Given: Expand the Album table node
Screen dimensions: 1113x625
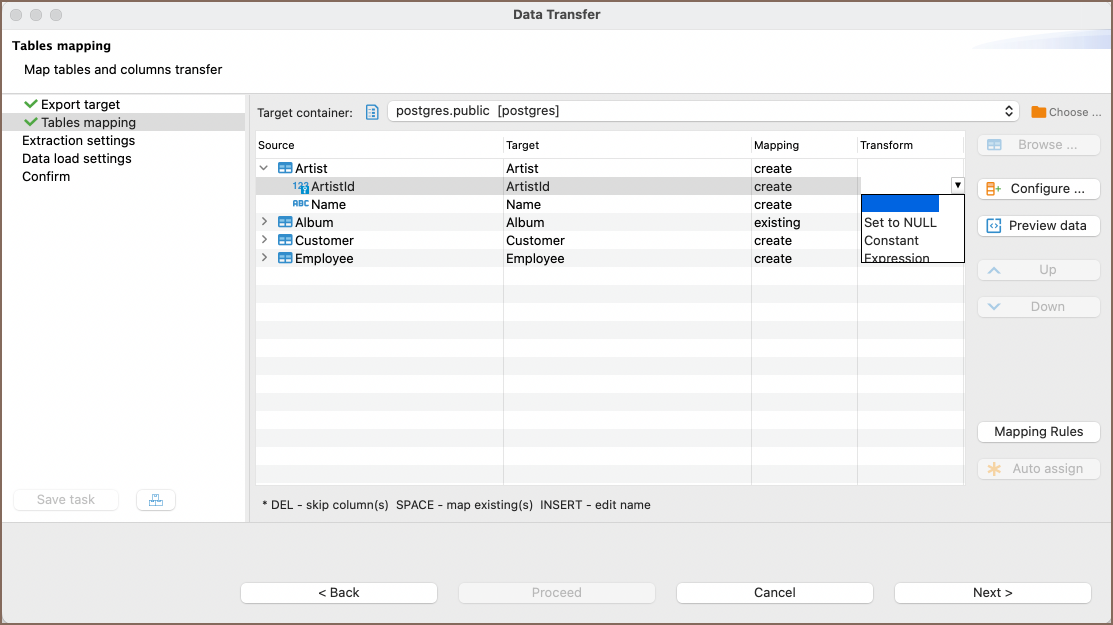Looking at the screenshot, I should click(265, 223).
